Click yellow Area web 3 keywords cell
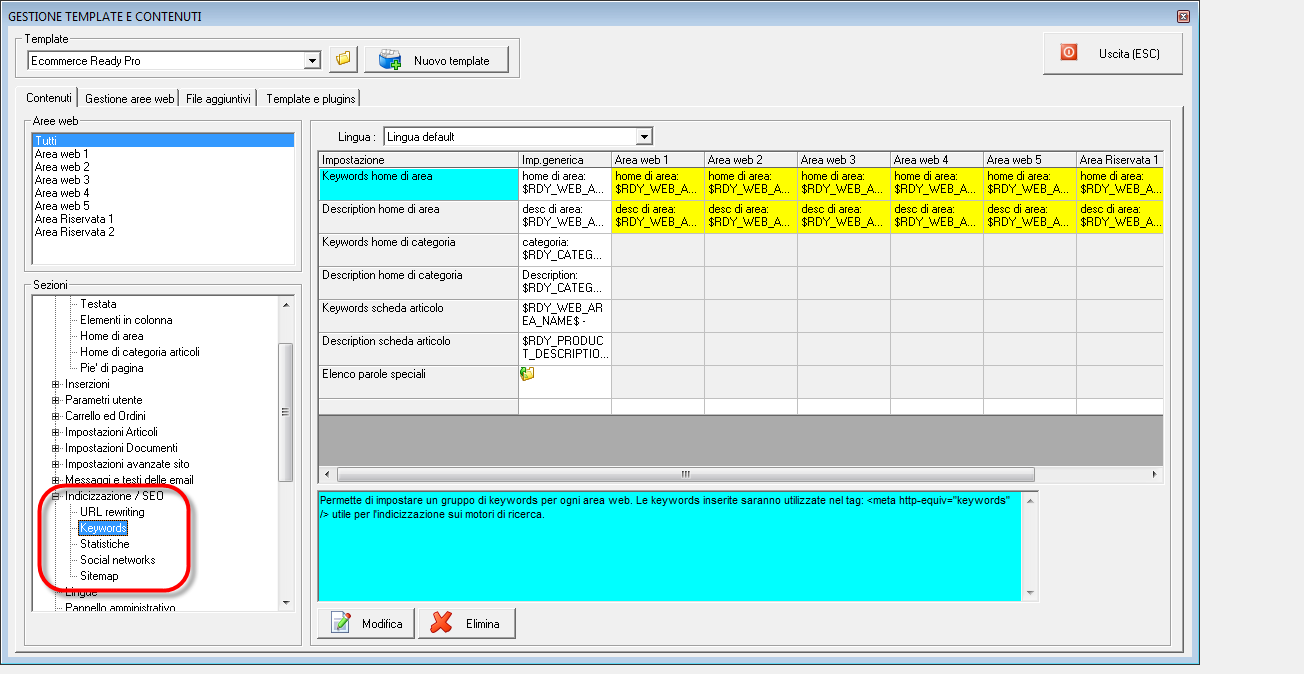The image size is (1304, 674). 843,182
